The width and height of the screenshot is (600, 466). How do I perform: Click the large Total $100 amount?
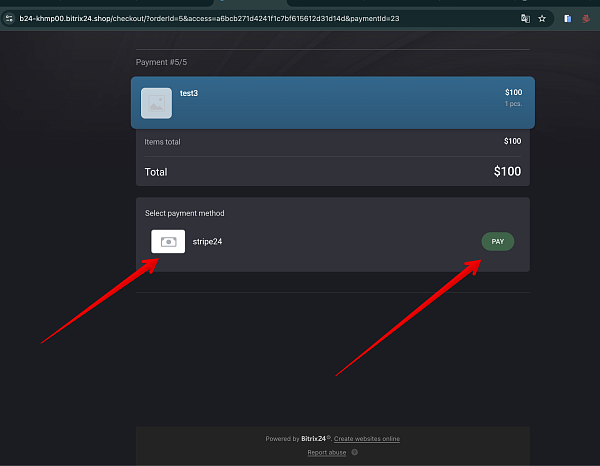[x=507, y=171]
